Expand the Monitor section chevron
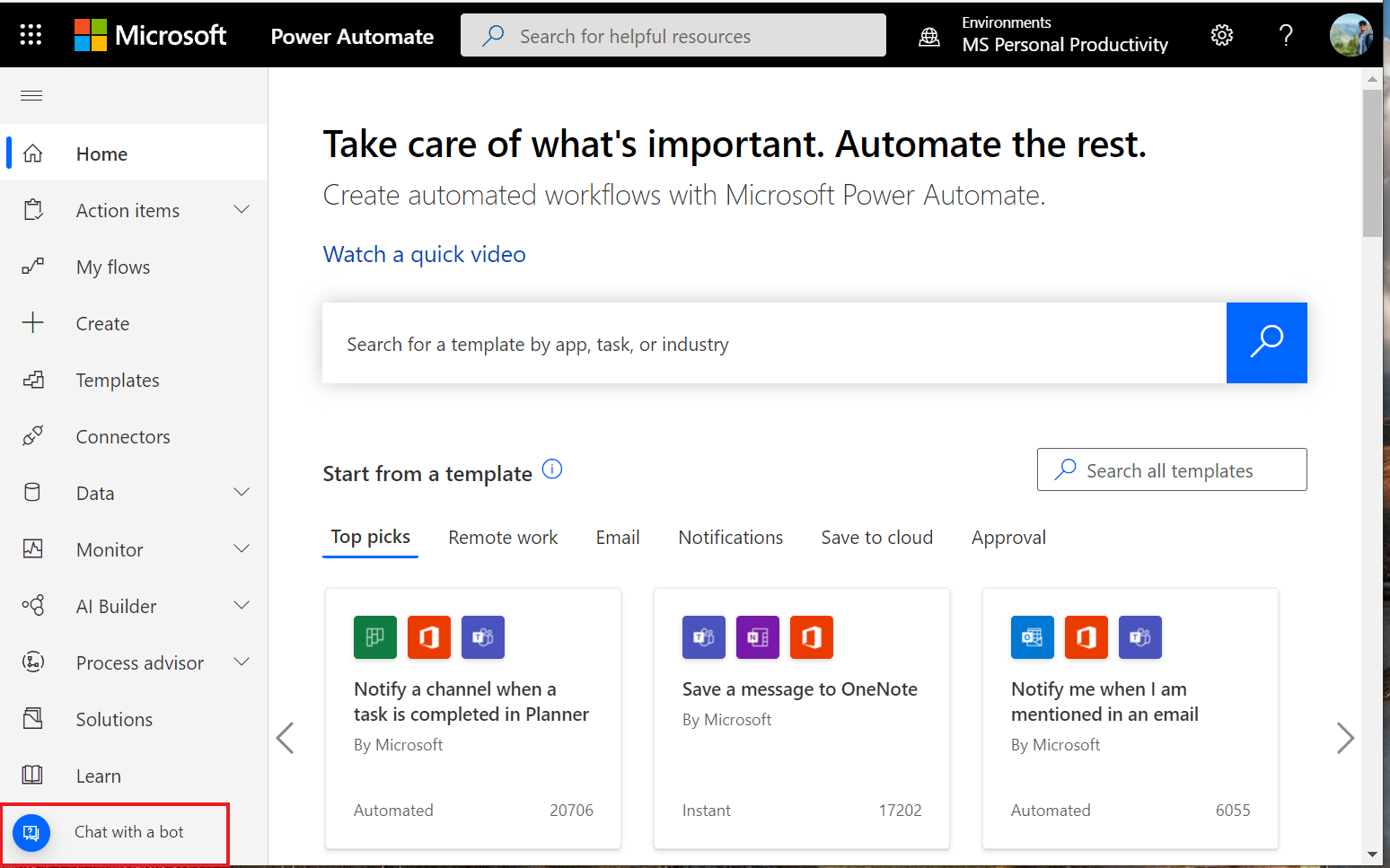 pos(242,548)
